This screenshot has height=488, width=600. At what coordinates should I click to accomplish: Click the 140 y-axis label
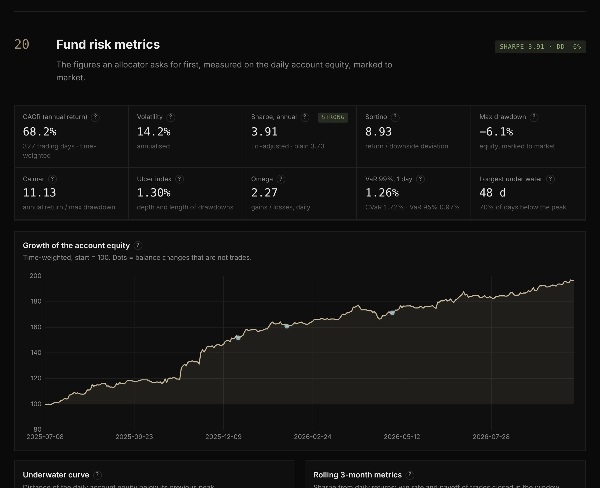click(x=36, y=353)
